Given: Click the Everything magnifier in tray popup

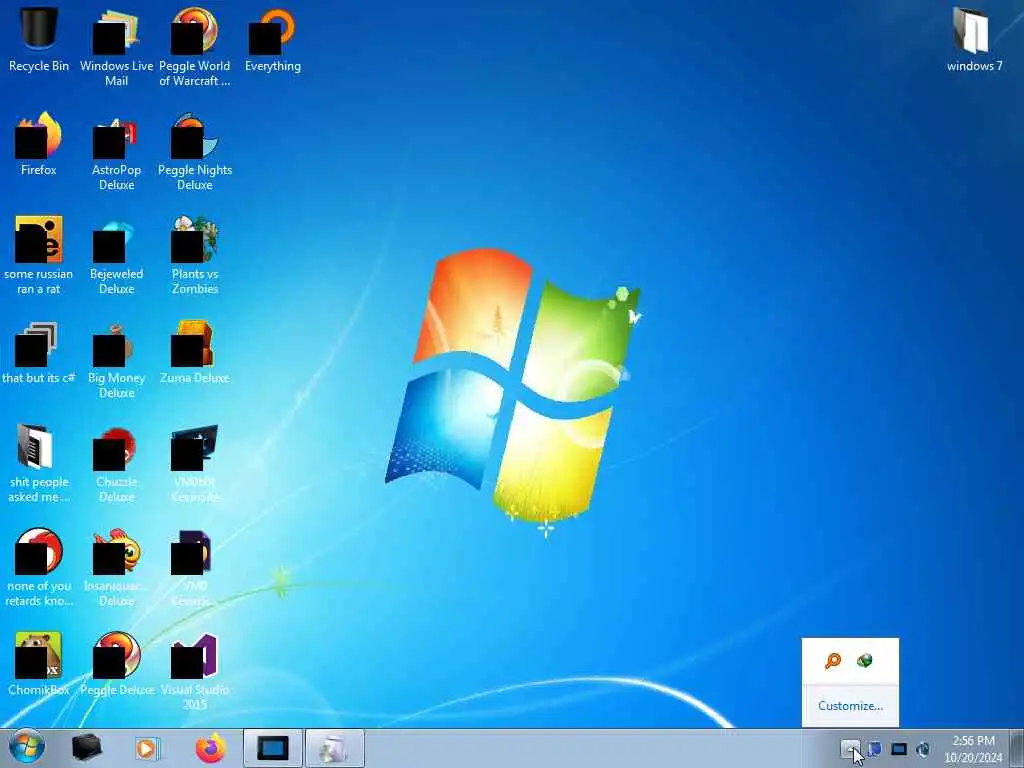Looking at the screenshot, I should [x=833, y=661].
